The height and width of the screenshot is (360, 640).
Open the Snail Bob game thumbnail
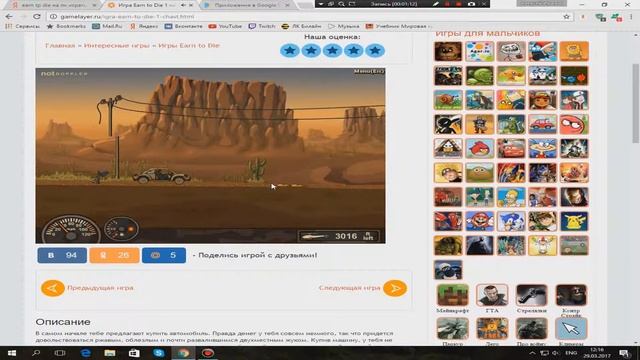[448, 100]
